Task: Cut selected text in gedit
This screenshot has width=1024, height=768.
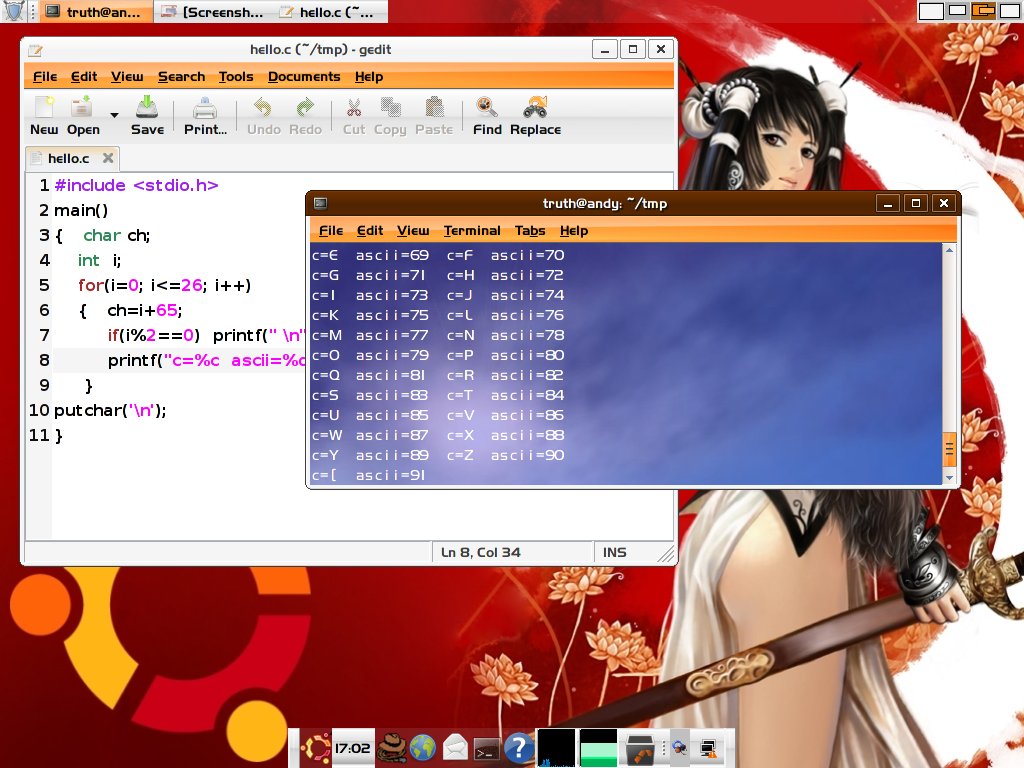Action: 354,116
